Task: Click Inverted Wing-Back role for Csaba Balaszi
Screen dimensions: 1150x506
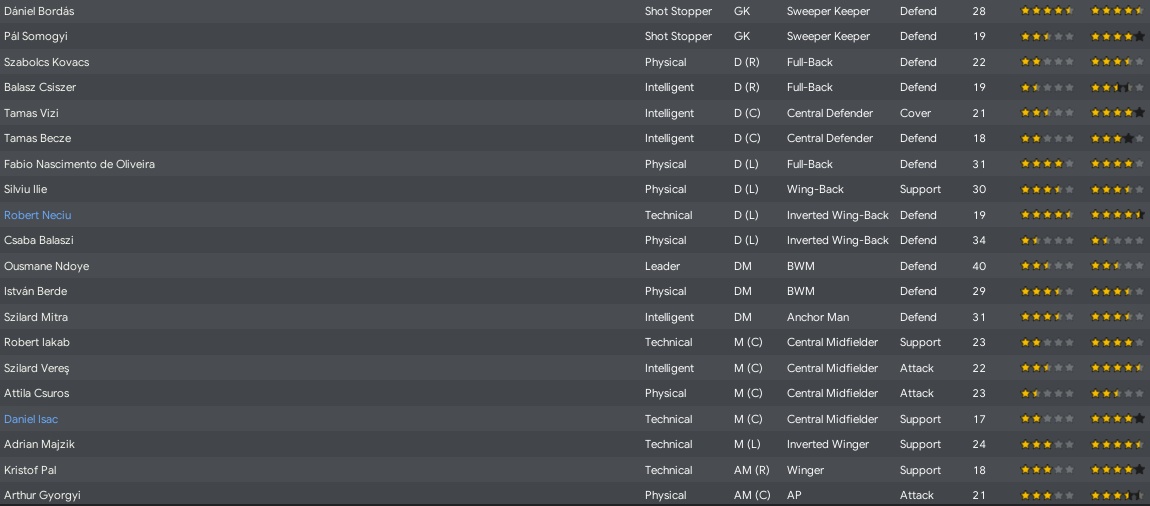Action: 838,240
